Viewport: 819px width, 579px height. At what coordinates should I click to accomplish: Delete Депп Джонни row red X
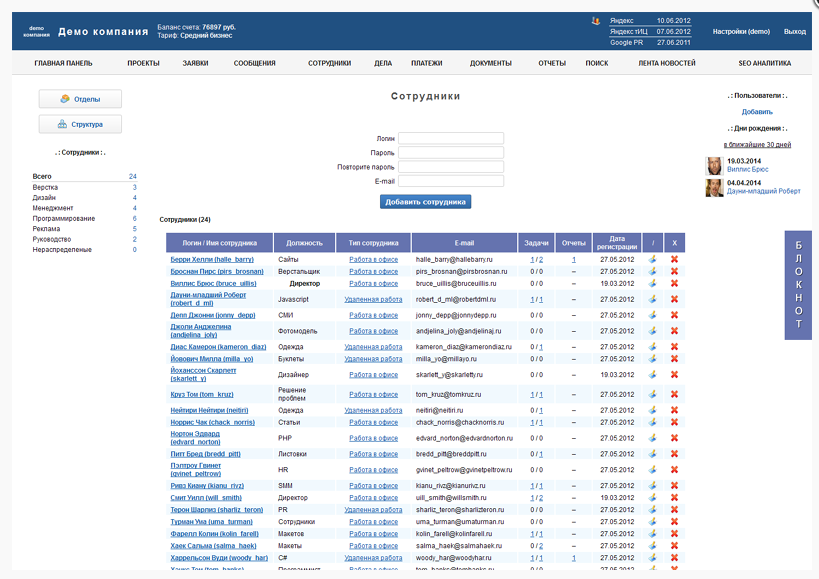(x=674, y=315)
